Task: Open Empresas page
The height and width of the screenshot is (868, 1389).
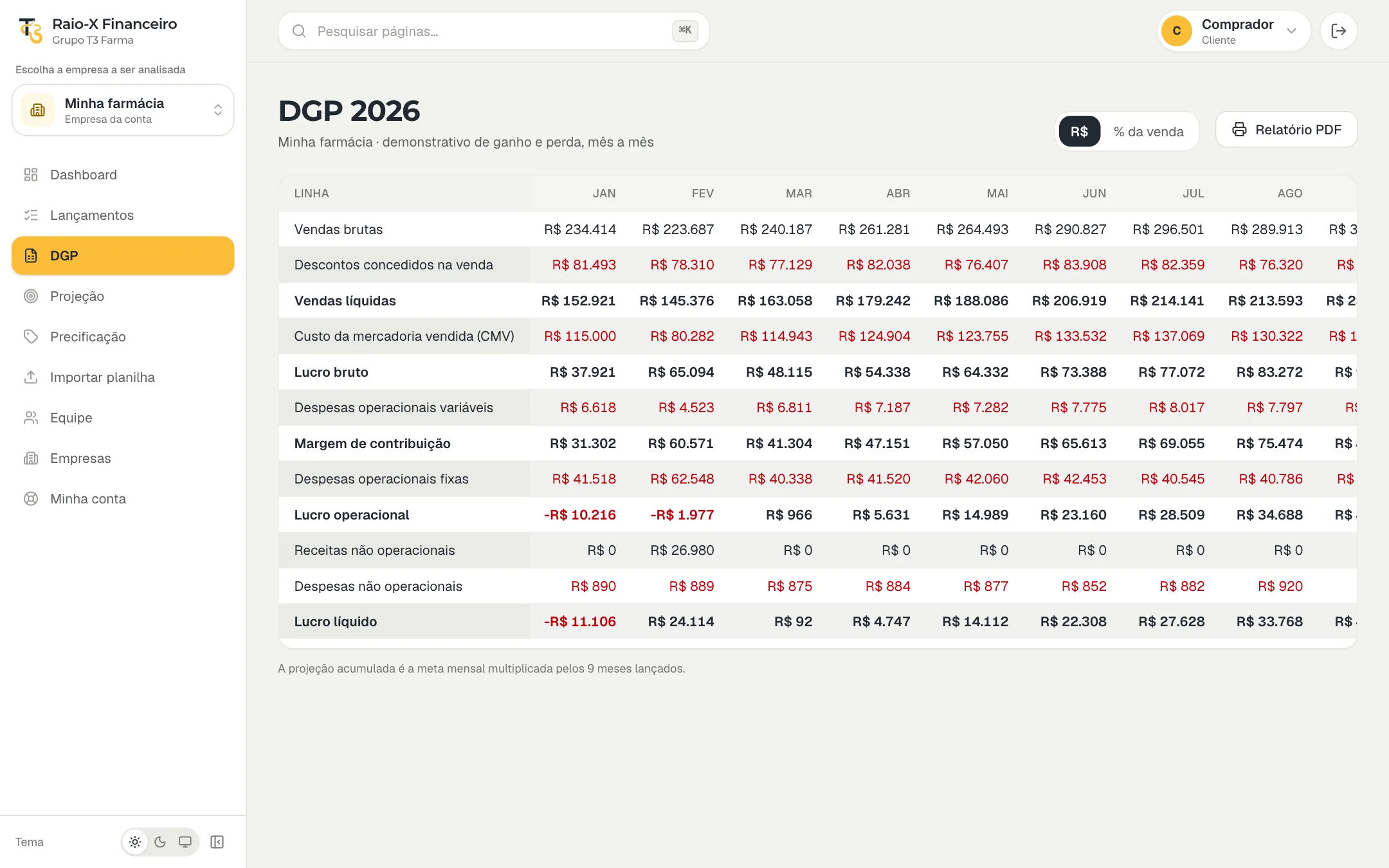Action: [x=123, y=458]
